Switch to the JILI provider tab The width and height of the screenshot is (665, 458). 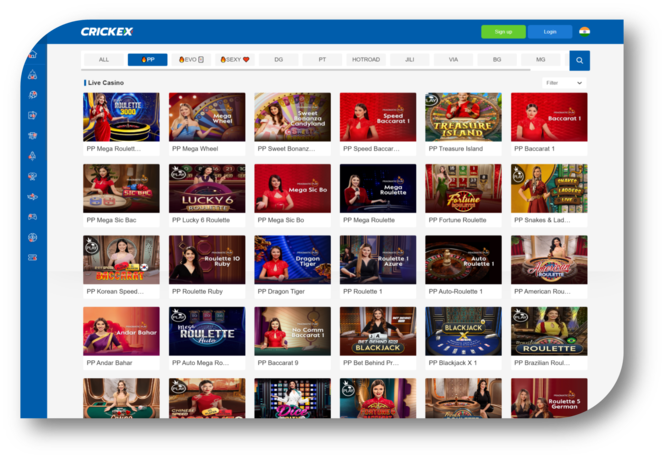pos(409,60)
